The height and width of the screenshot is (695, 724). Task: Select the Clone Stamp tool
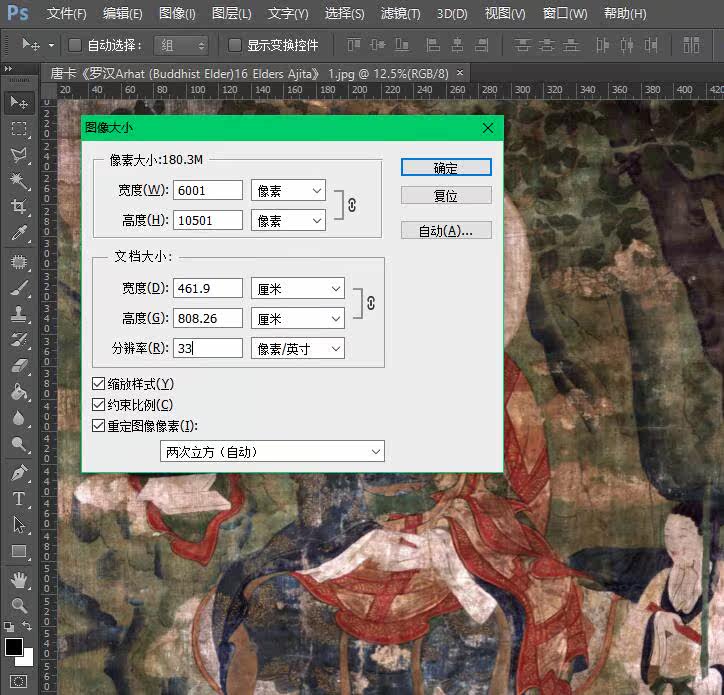click(18, 314)
